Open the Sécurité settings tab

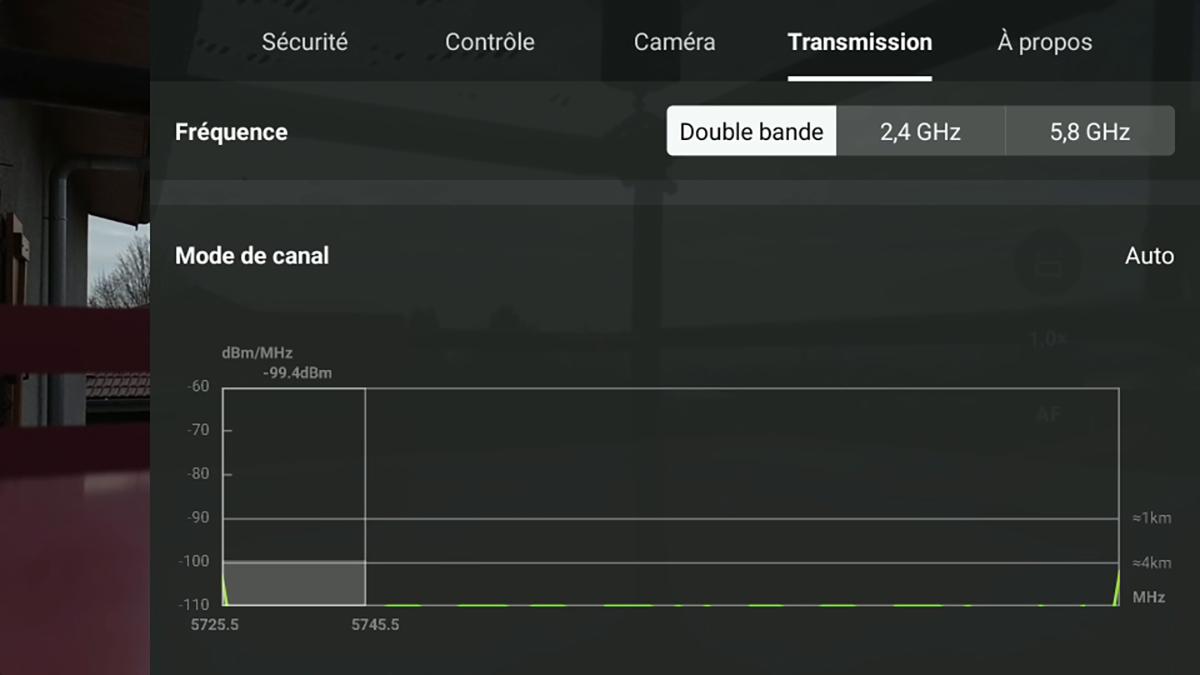pyautogui.click(x=305, y=42)
